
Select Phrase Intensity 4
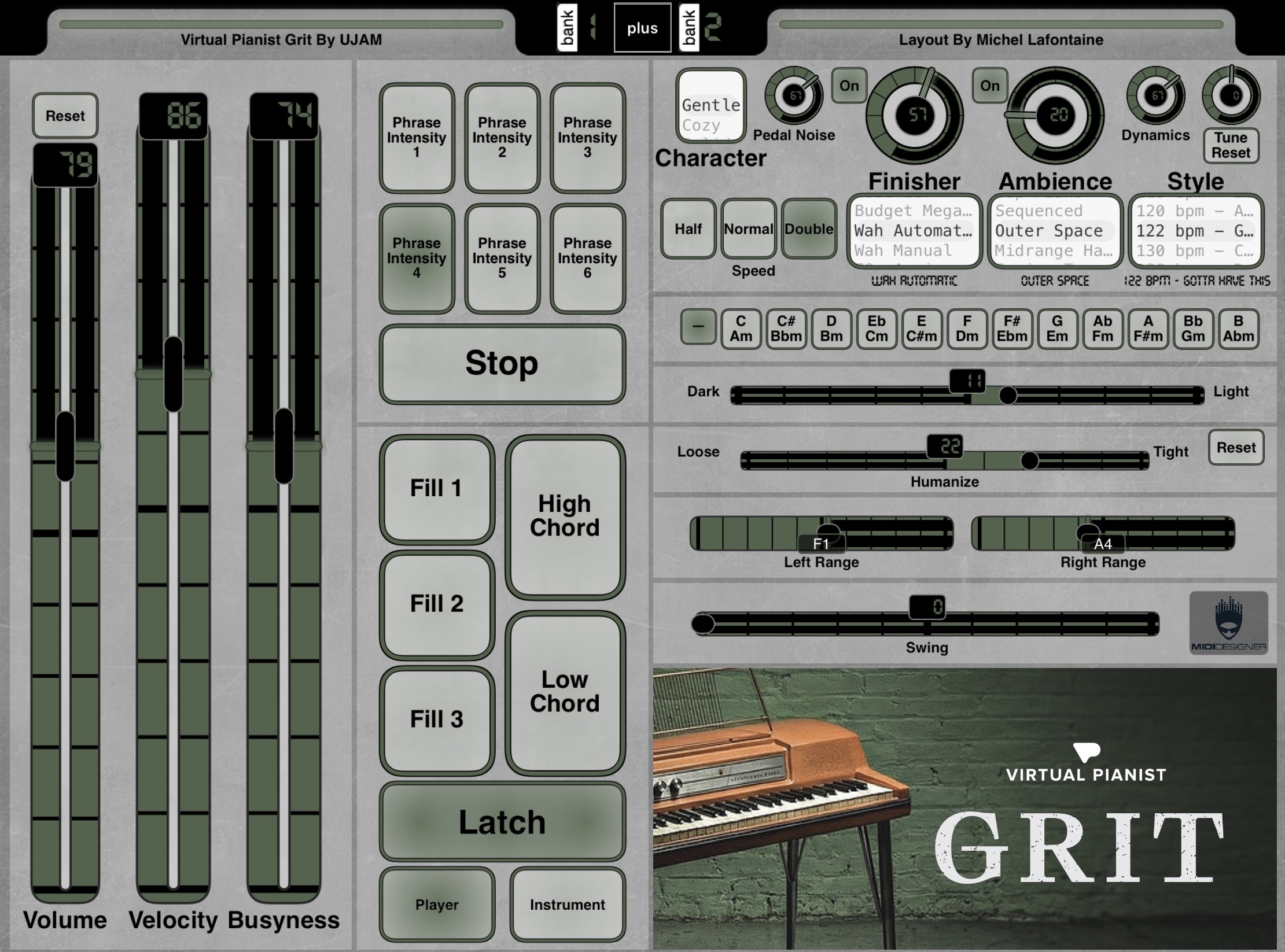(x=417, y=259)
